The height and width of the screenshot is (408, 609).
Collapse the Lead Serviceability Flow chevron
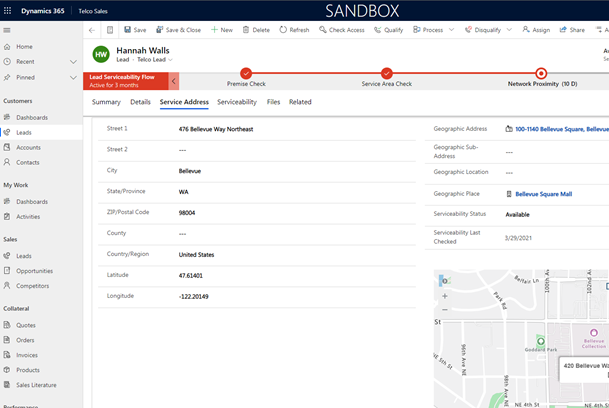coord(174,81)
